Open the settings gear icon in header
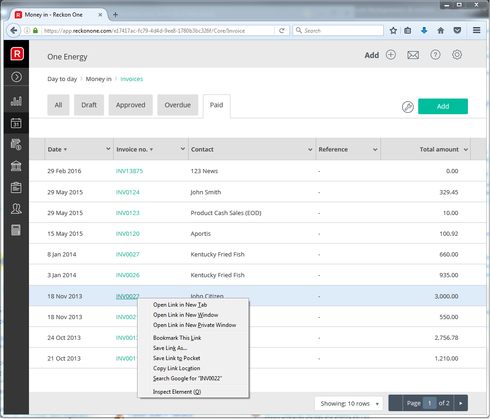This screenshot has width=490, height=419. coord(457,55)
